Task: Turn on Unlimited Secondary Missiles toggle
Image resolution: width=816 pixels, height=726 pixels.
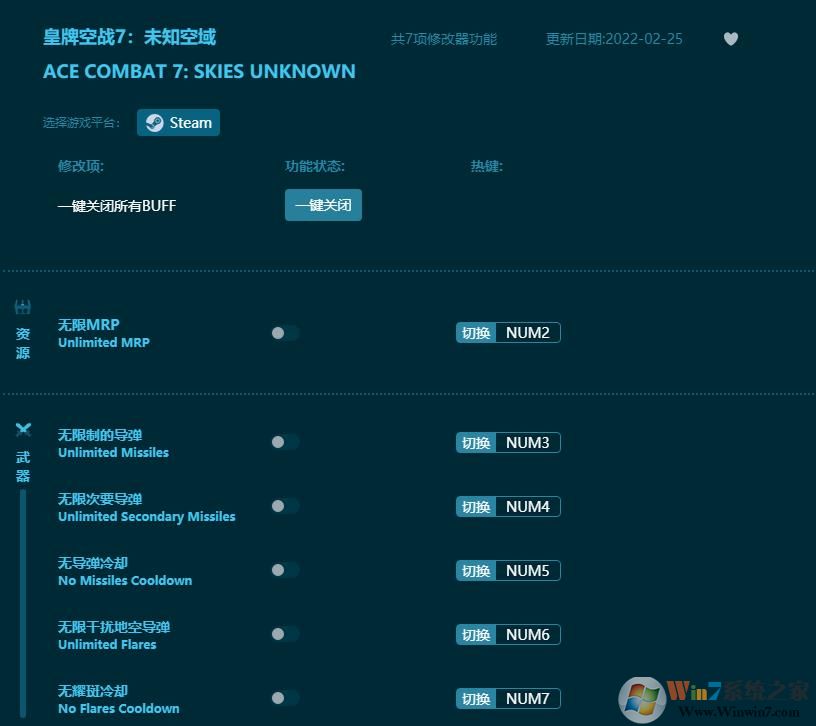Action: 285,506
